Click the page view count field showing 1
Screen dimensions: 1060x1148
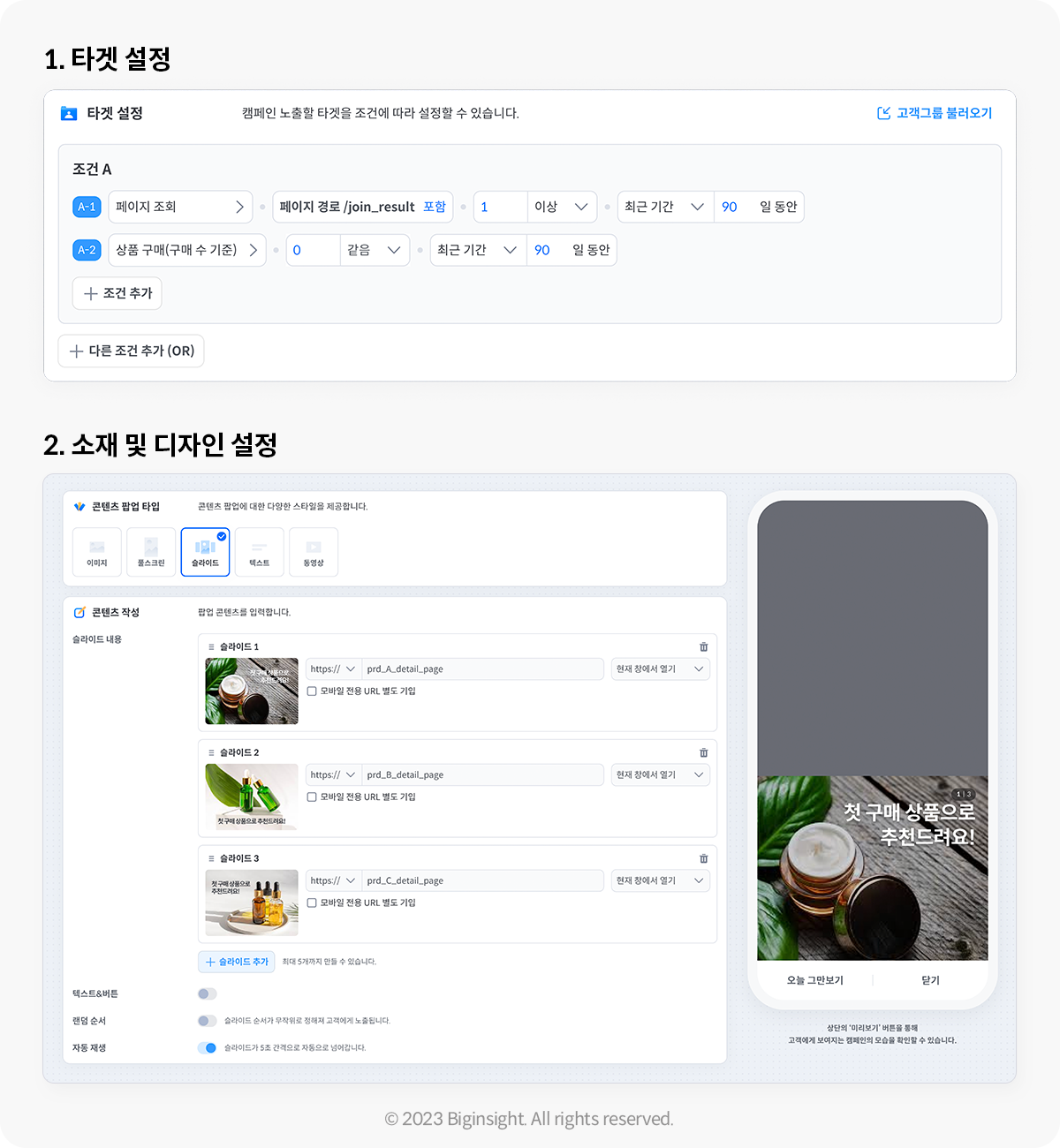point(501,207)
